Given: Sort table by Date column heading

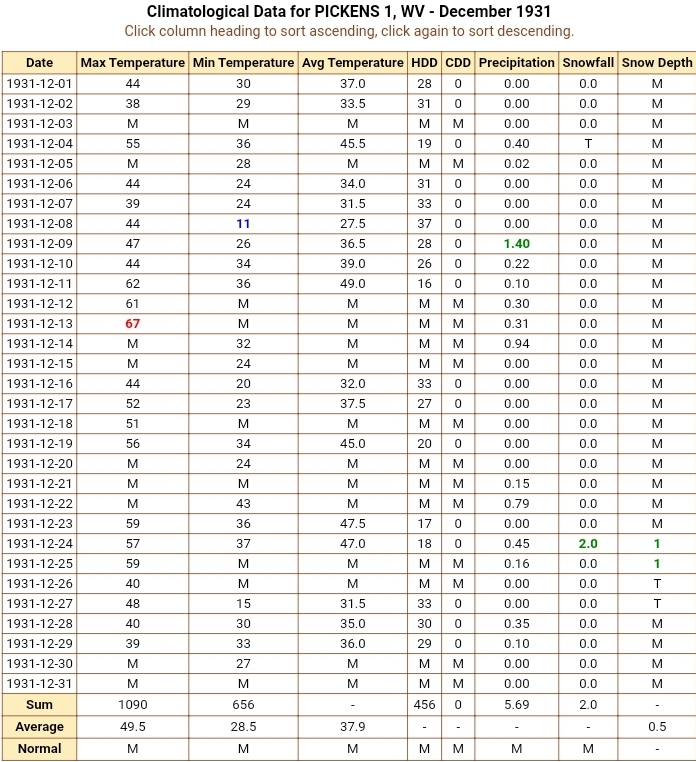Looking at the screenshot, I should (39, 63).
